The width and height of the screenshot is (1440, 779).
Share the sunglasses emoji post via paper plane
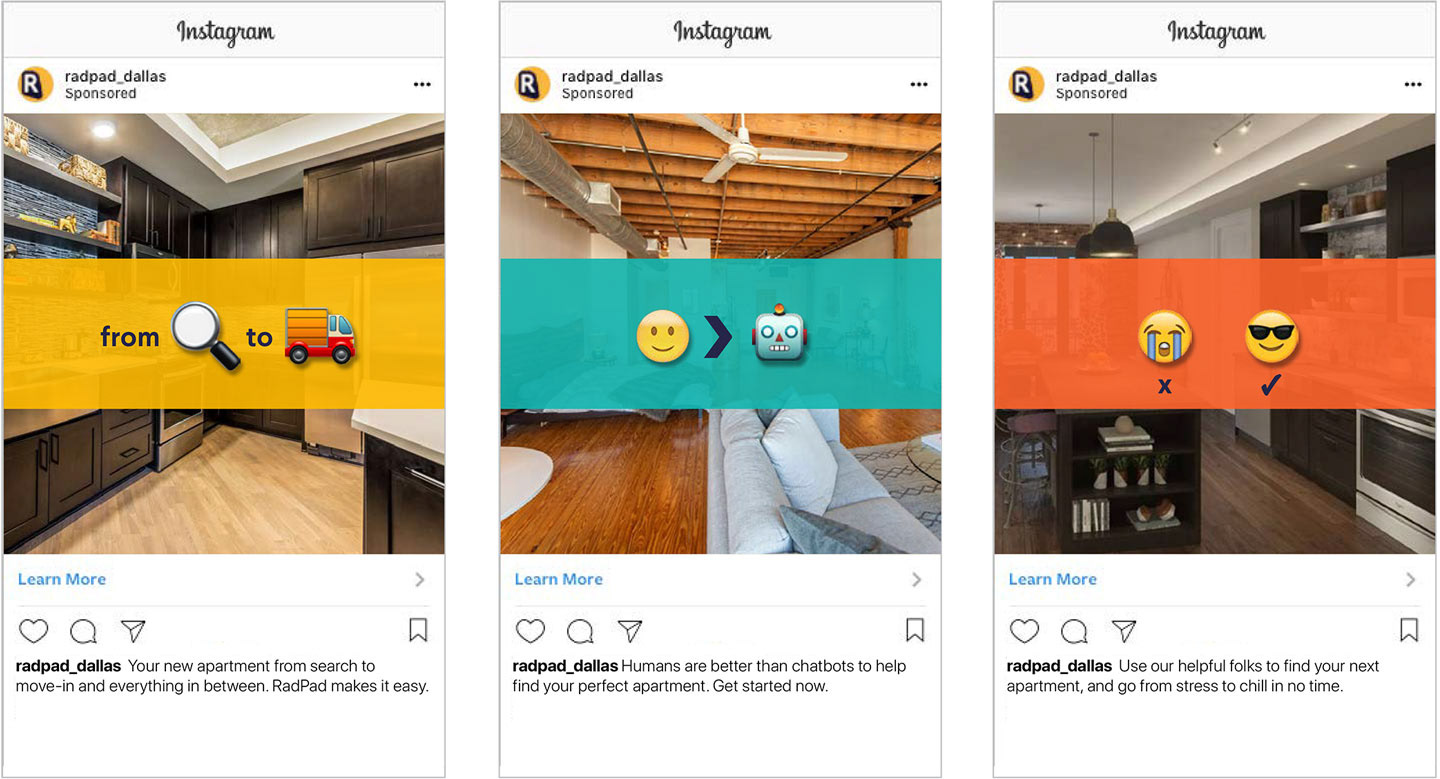1124,630
